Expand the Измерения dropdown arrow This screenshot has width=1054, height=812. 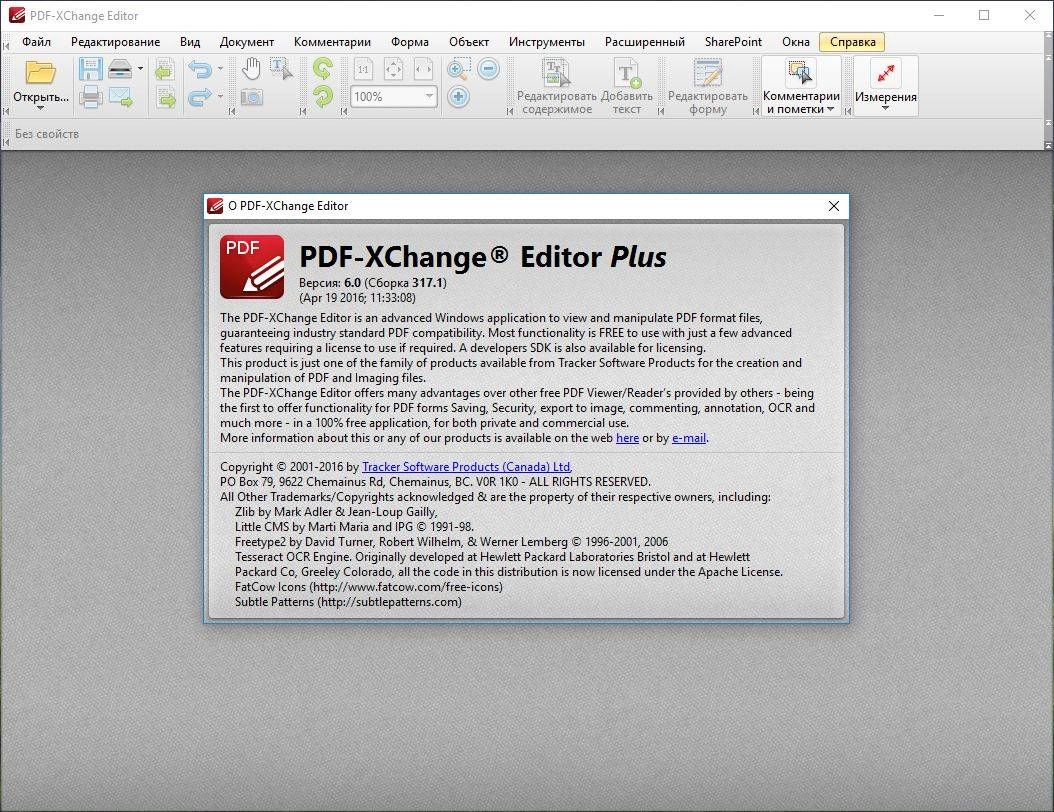tap(885, 108)
